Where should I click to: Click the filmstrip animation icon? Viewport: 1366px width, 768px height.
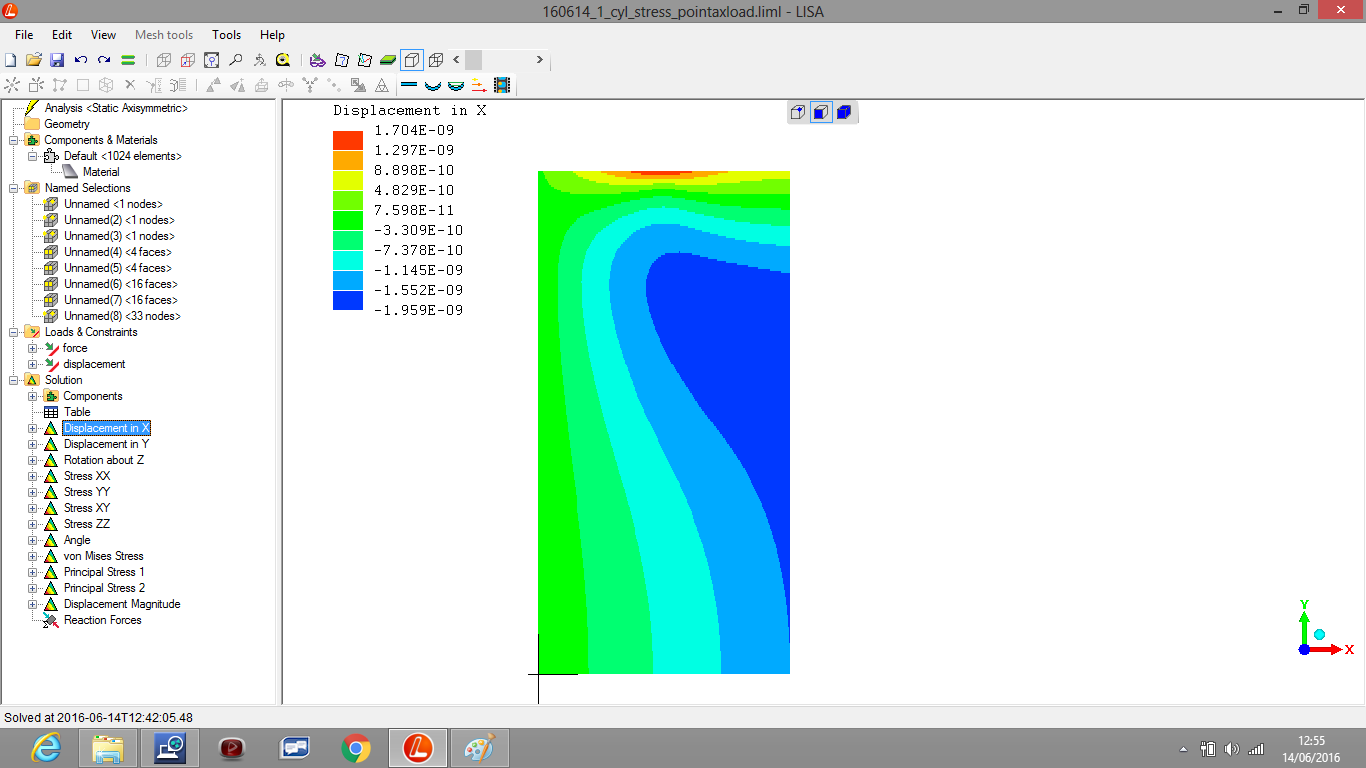tap(502, 86)
